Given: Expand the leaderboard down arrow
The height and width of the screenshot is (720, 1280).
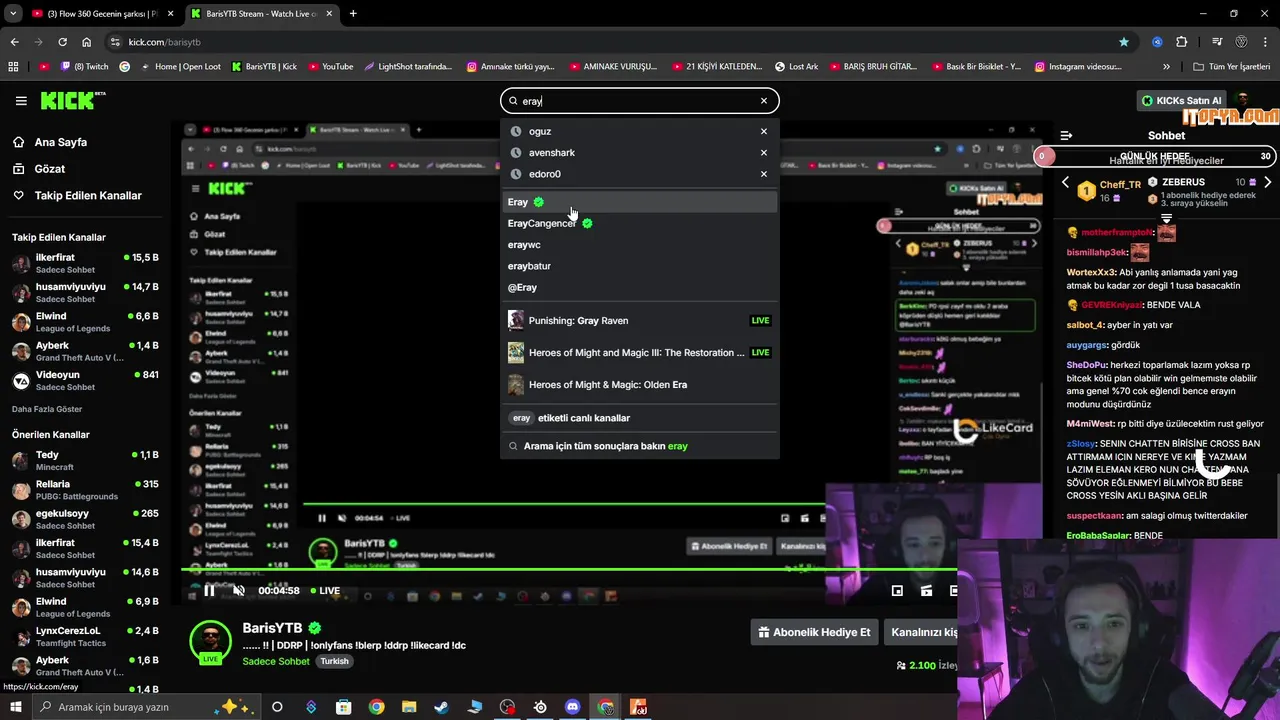Looking at the screenshot, I should (1166, 217).
